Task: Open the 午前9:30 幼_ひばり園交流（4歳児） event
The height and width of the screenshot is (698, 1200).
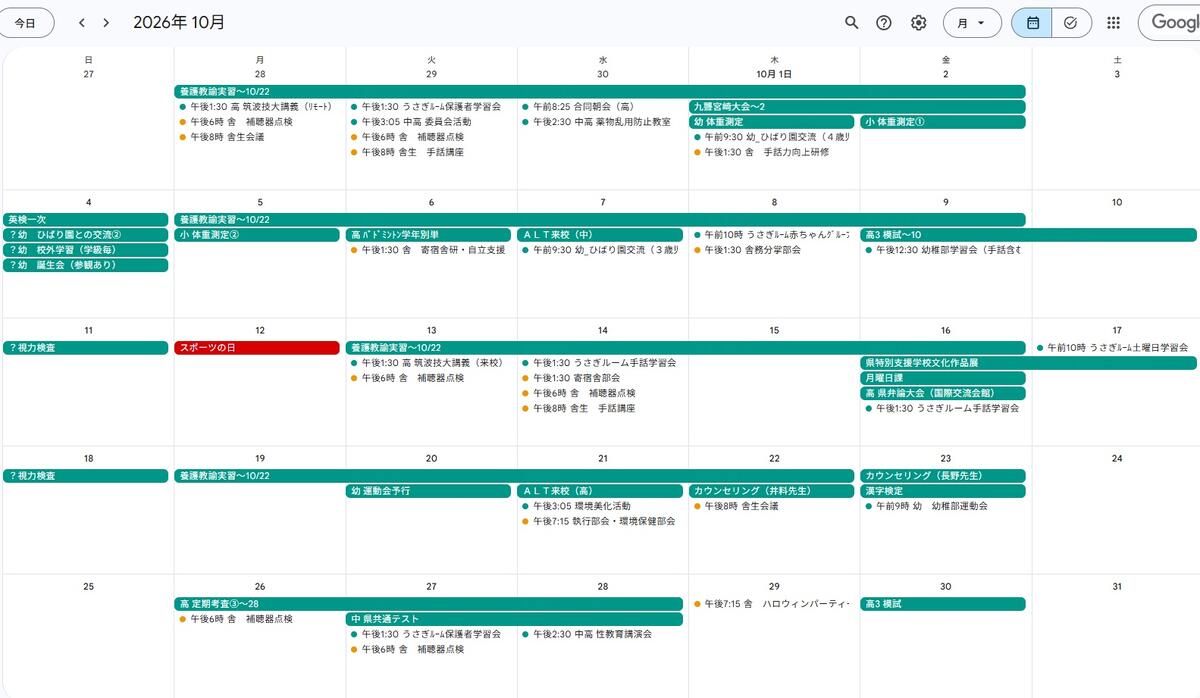Action: pyautogui.click(x=772, y=137)
